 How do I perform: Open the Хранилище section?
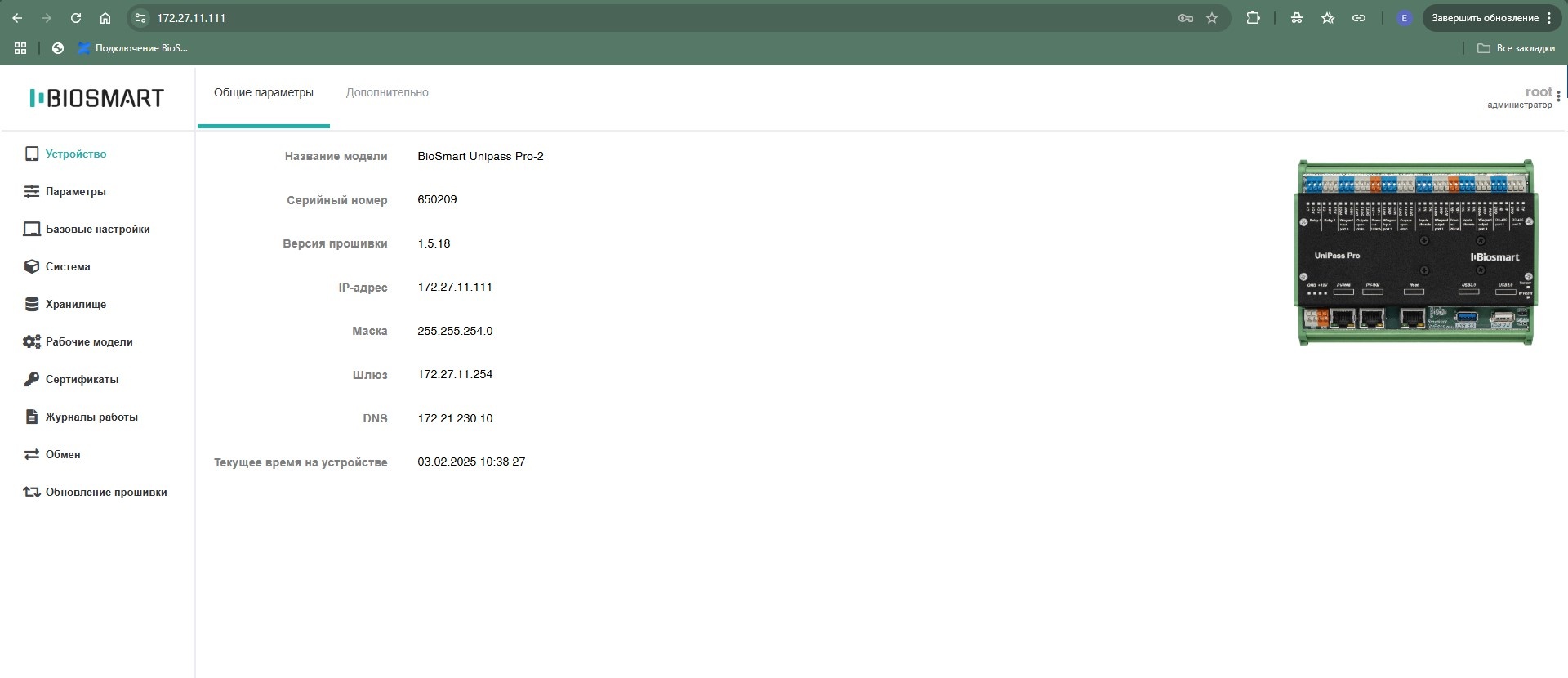pos(76,304)
